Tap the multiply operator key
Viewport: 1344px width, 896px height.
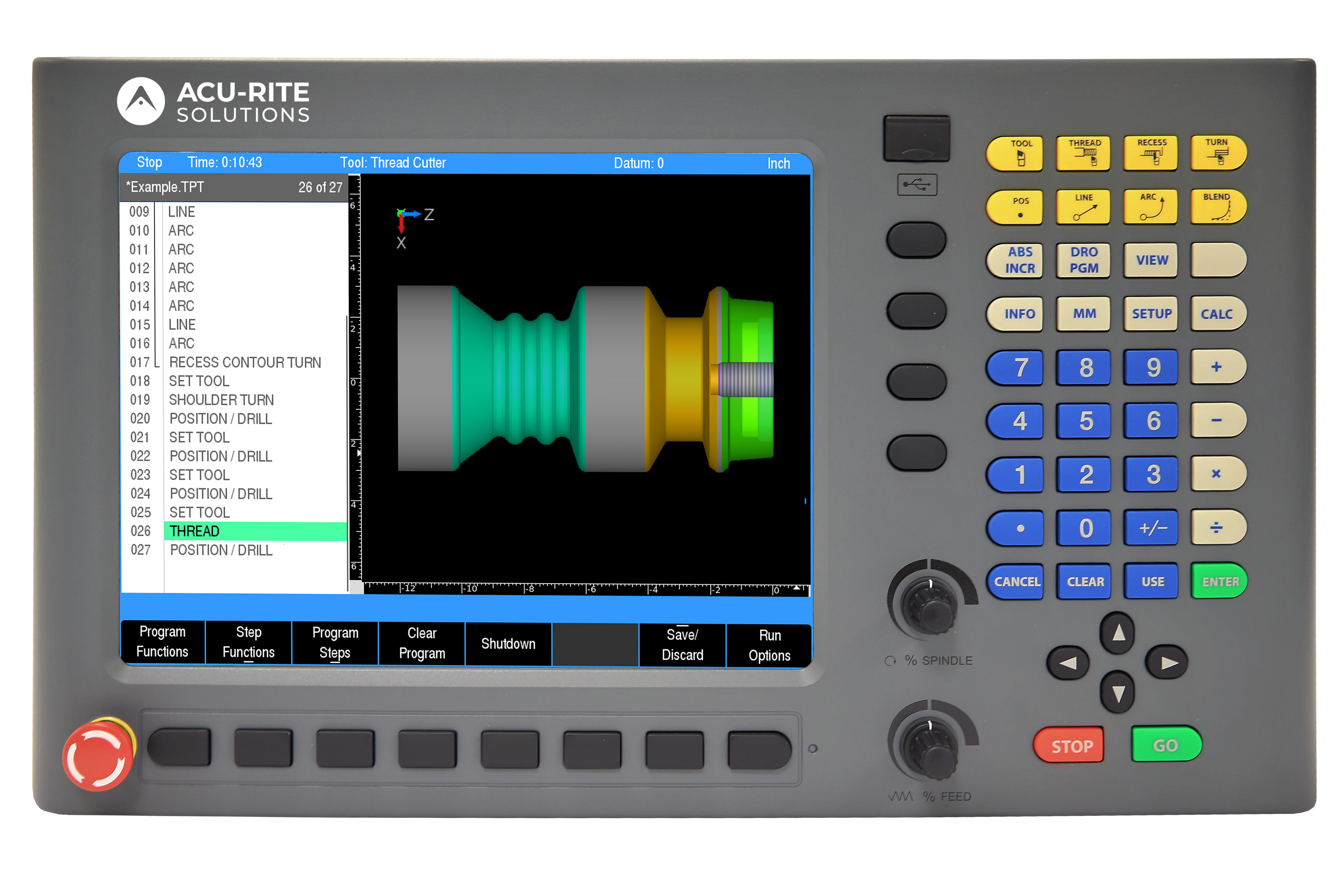[1218, 474]
